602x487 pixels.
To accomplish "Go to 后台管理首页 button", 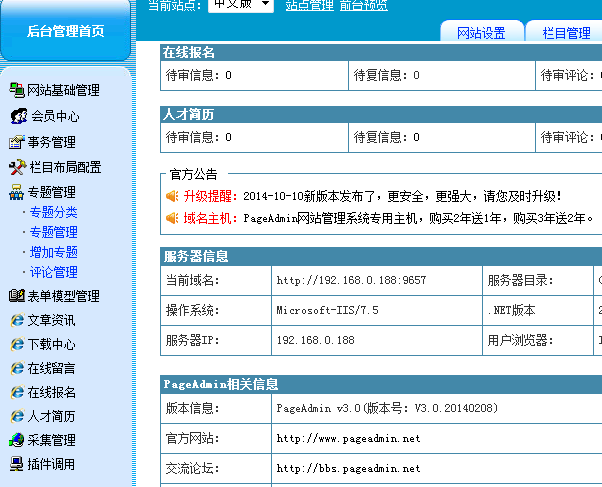I will coord(65,31).
